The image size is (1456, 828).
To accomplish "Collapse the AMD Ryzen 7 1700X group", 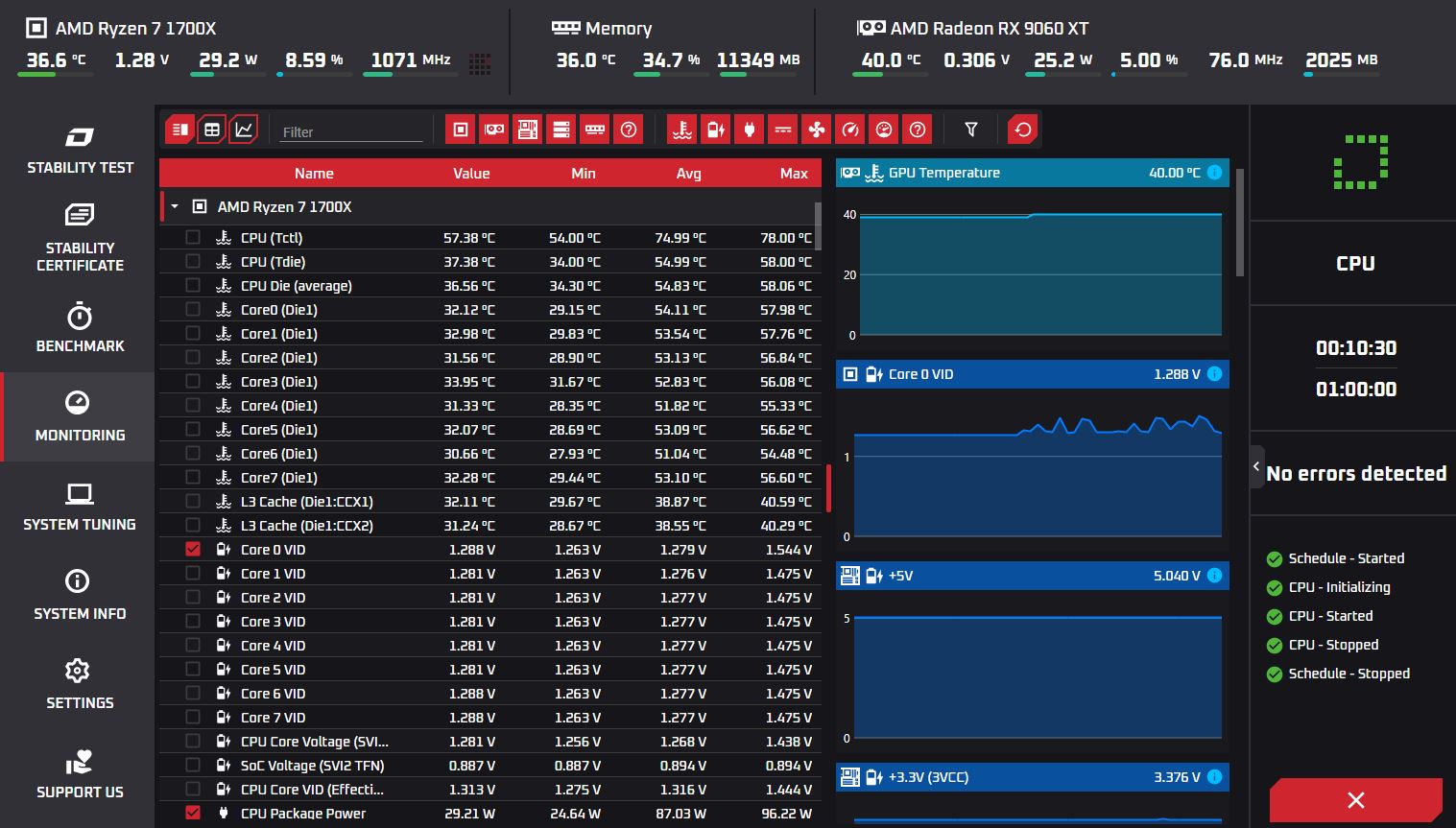I will pos(175,206).
